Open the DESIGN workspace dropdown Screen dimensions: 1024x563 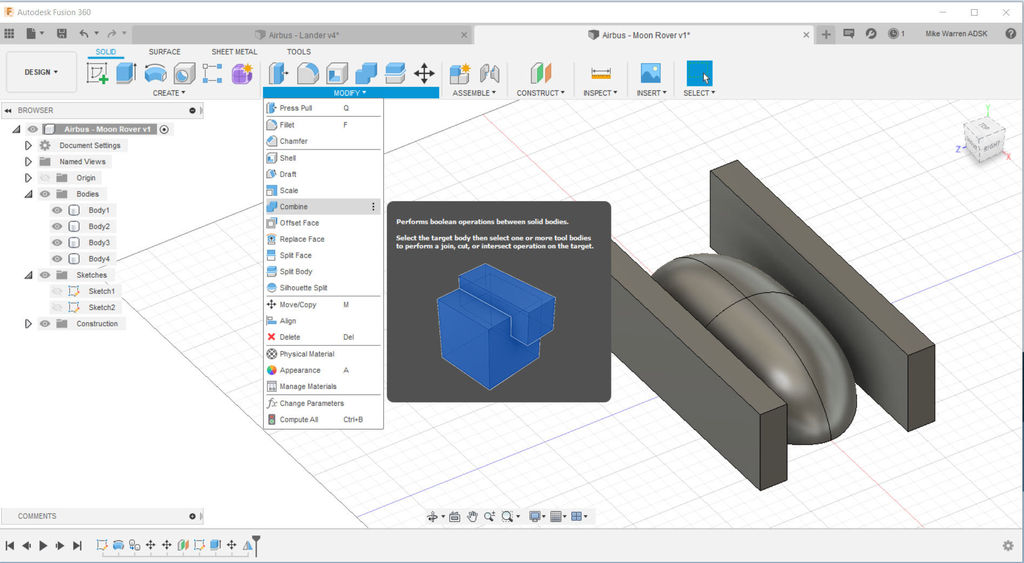coord(41,72)
